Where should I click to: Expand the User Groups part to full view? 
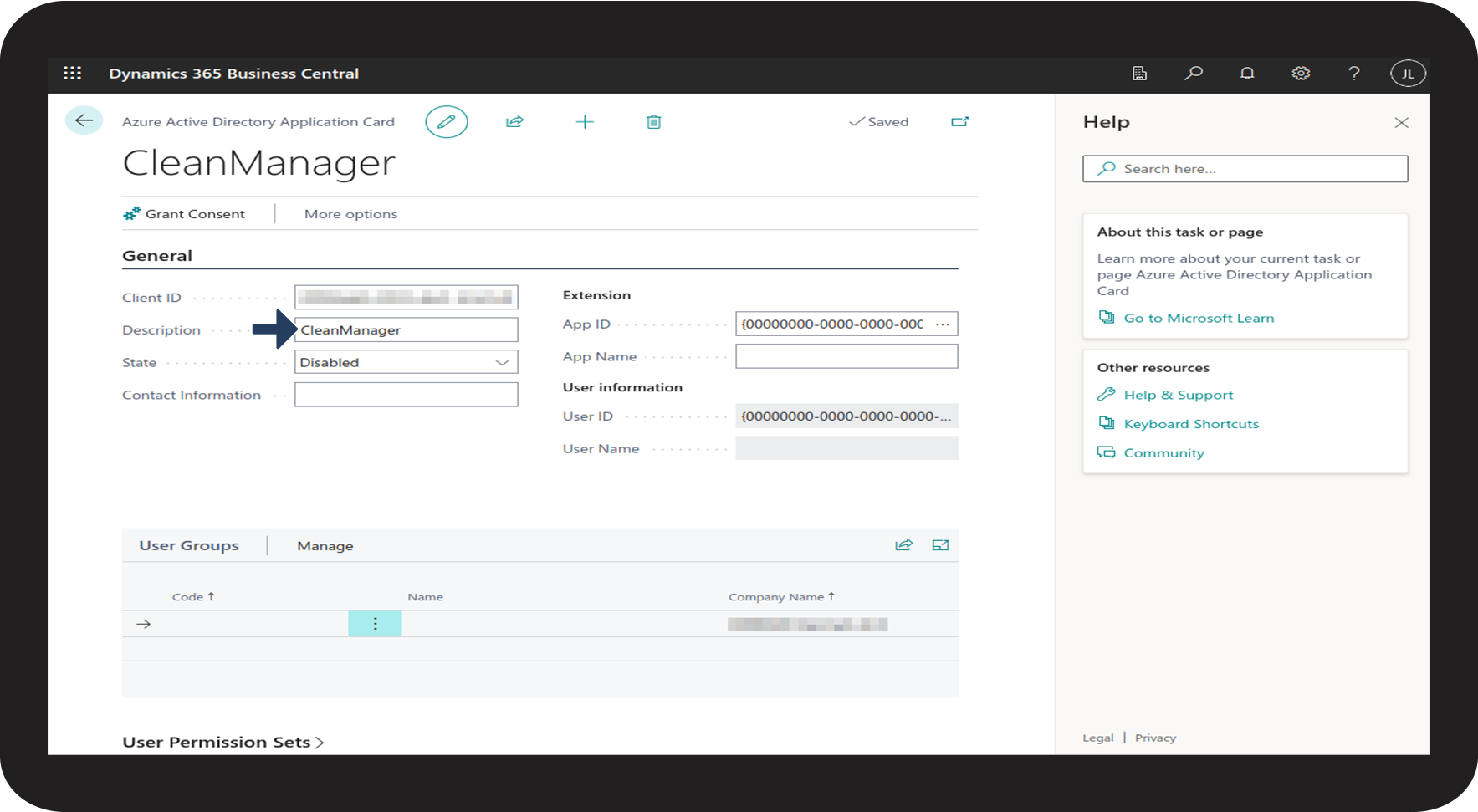940,545
